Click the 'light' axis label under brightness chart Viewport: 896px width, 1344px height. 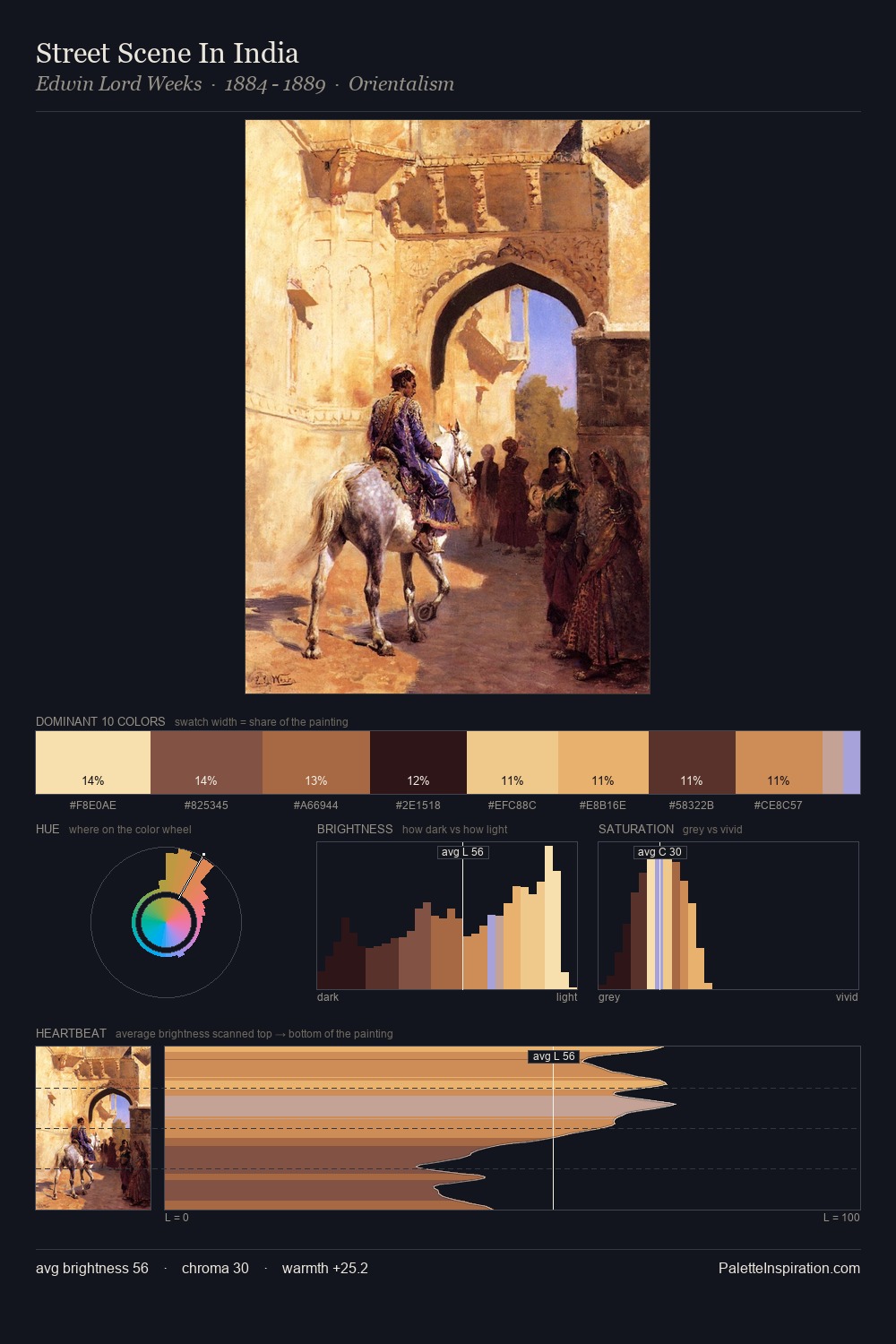(567, 996)
